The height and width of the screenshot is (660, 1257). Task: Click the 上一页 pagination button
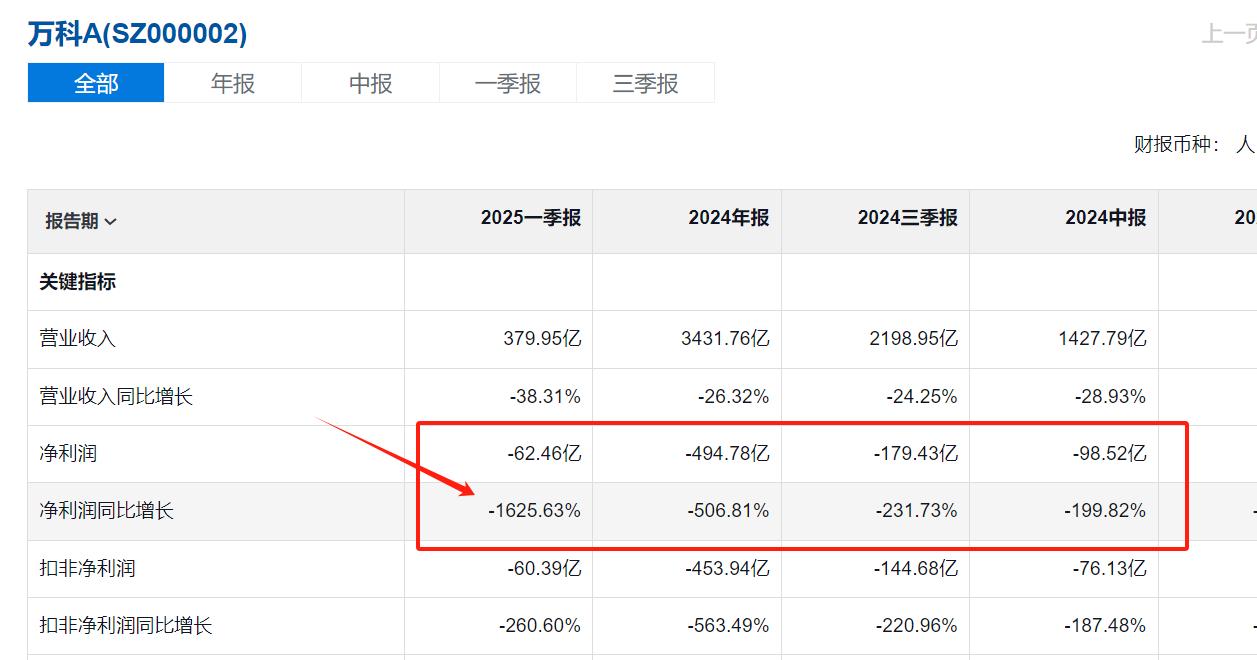pyautogui.click(x=1228, y=34)
